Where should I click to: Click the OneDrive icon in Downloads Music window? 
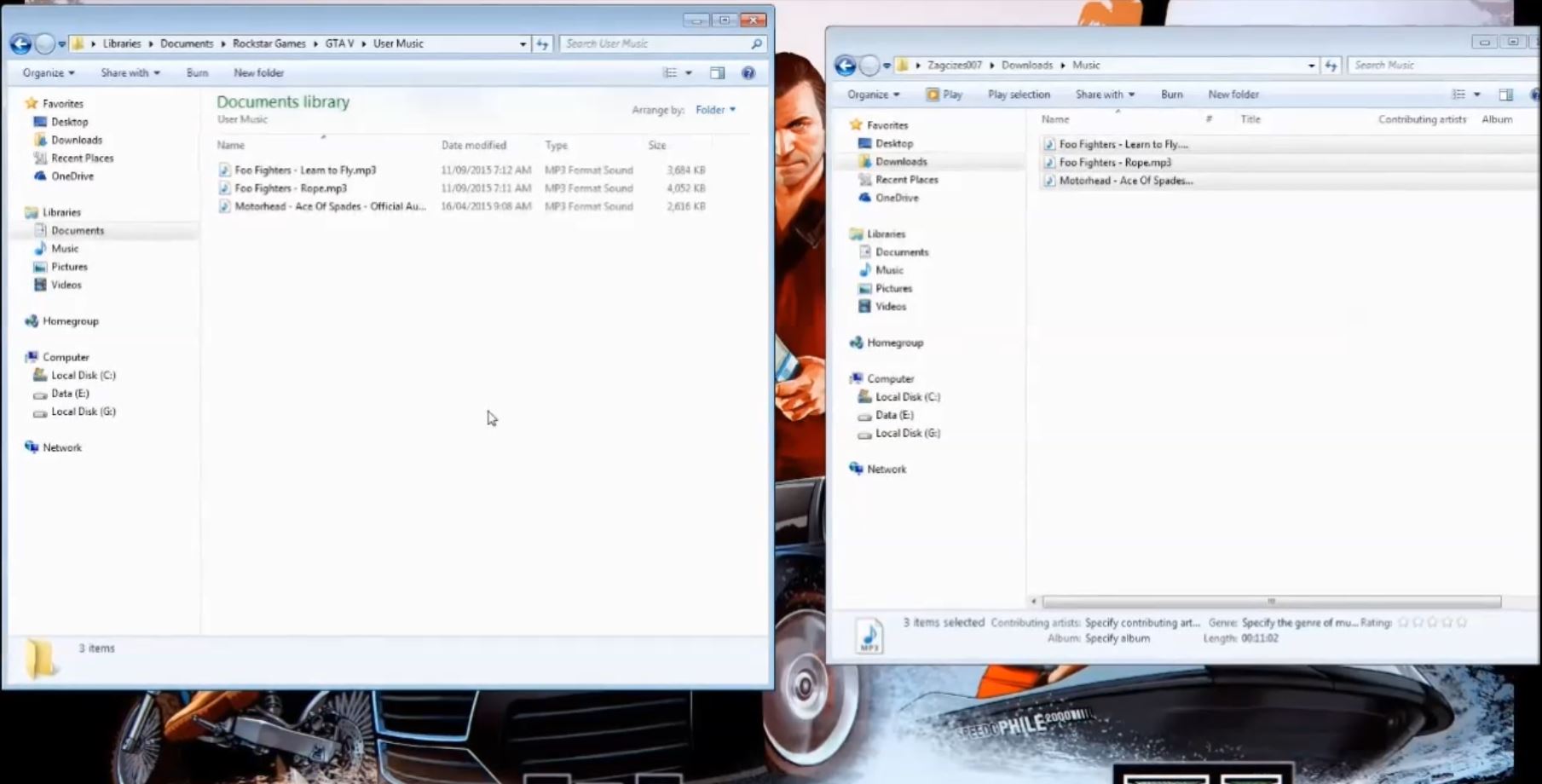[864, 198]
